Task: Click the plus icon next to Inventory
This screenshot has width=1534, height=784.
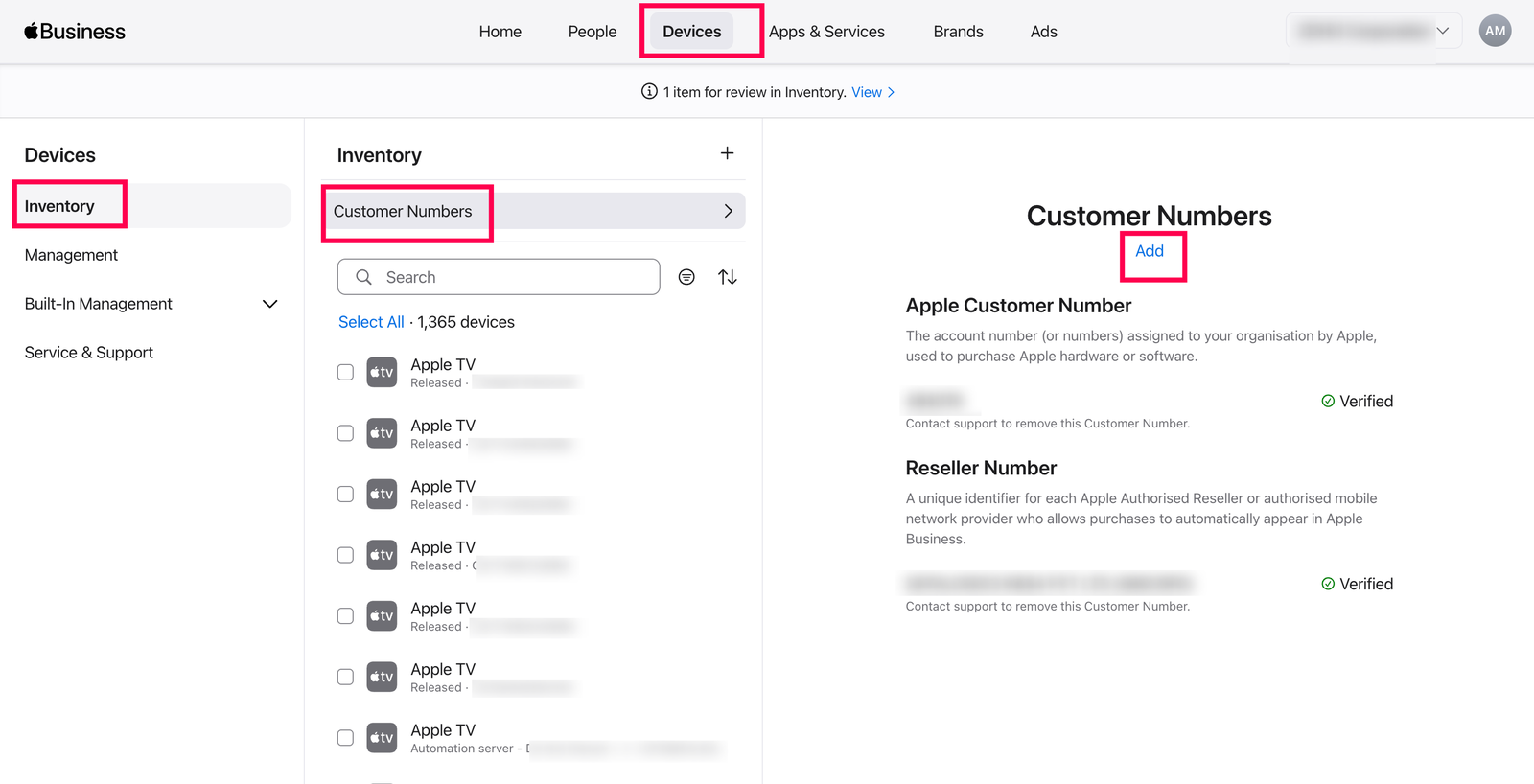Action: (x=728, y=153)
